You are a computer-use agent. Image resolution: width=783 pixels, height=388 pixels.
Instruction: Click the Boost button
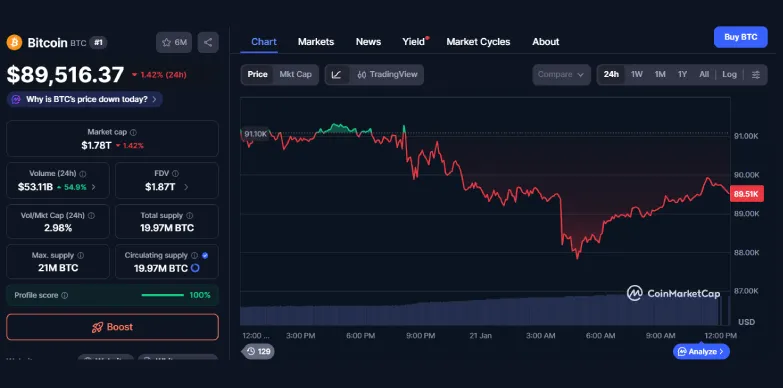point(112,327)
